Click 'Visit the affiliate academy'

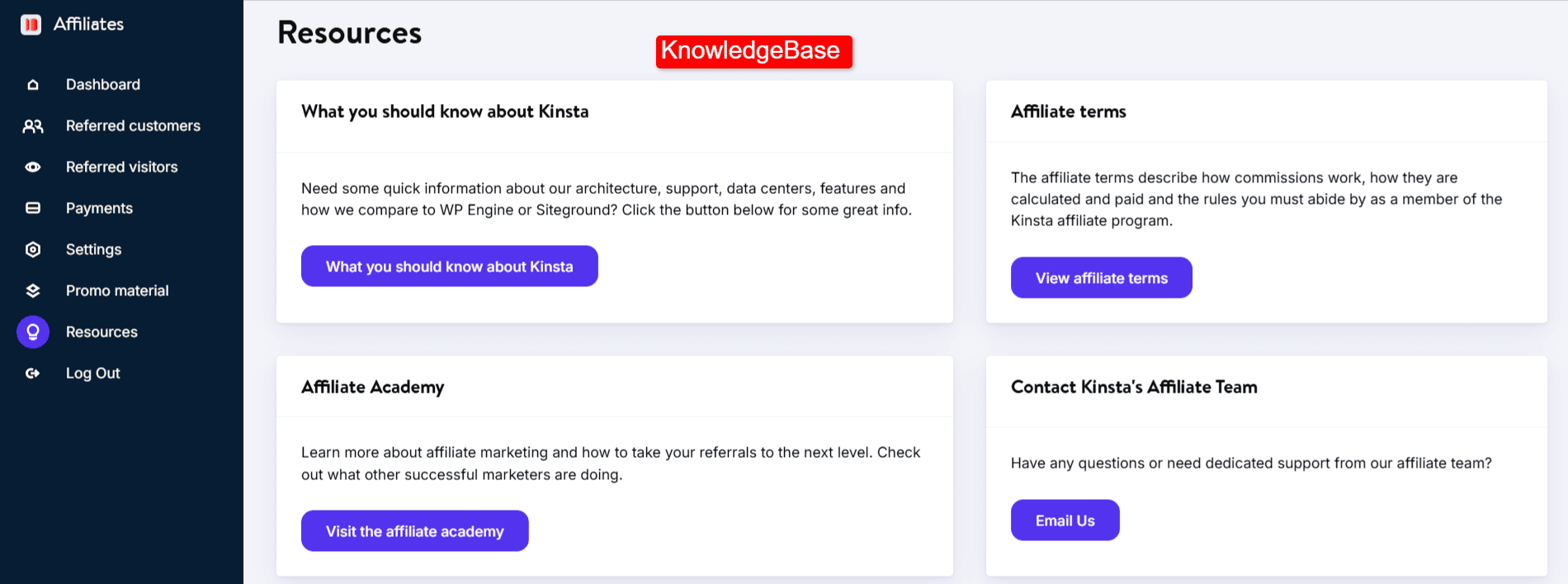coord(414,530)
